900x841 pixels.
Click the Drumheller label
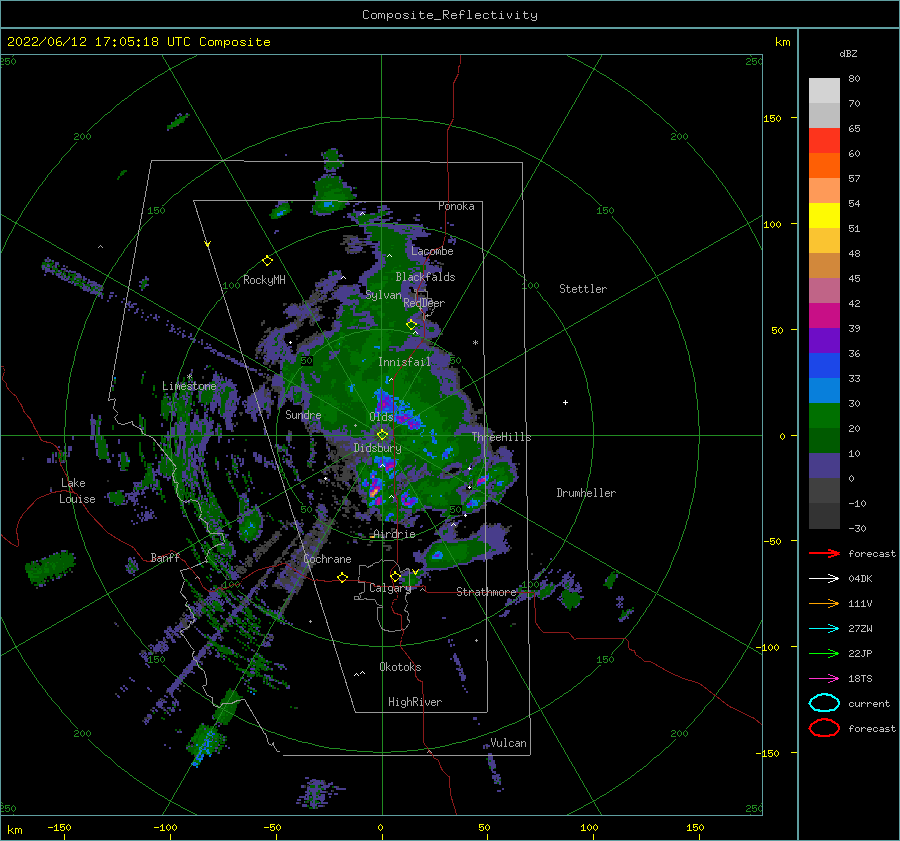click(586, 493)
